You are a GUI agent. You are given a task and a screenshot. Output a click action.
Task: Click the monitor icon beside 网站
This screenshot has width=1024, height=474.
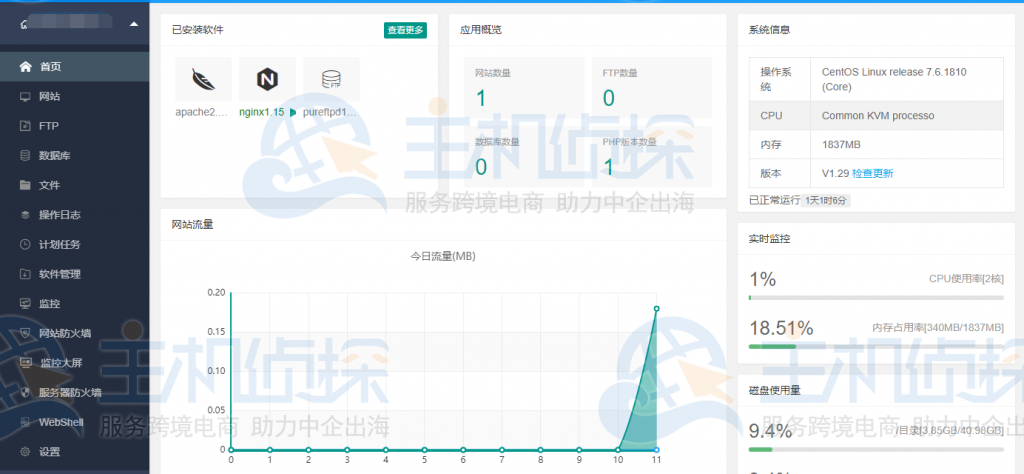click(x=25, y=97)
